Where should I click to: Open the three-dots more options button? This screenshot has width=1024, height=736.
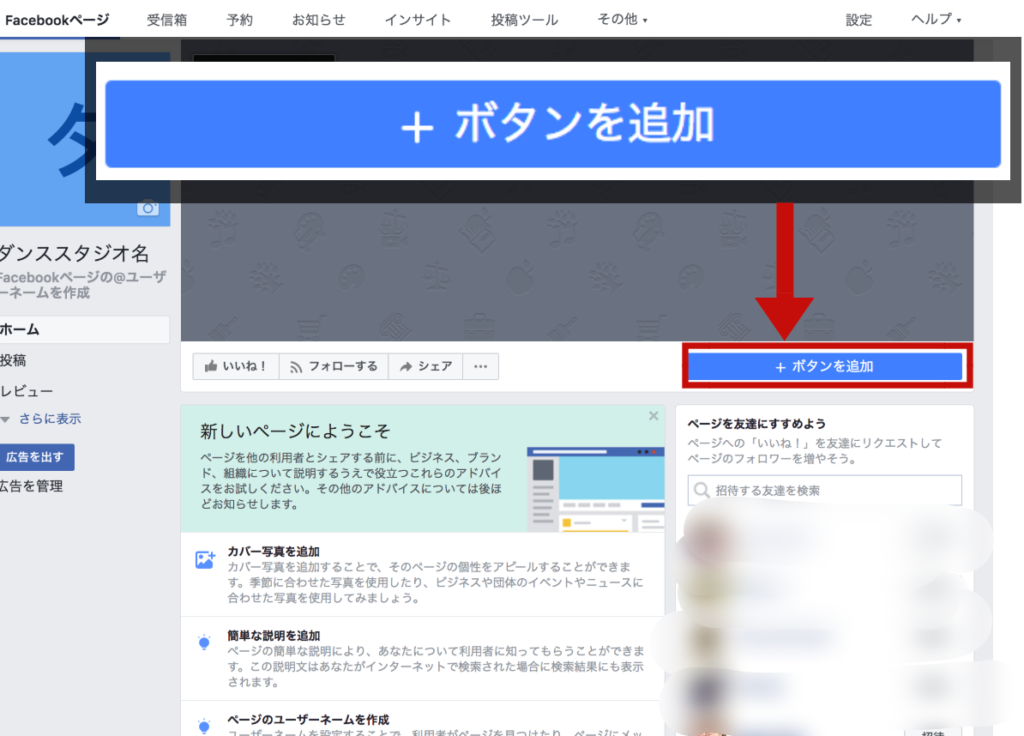(481, 366)
